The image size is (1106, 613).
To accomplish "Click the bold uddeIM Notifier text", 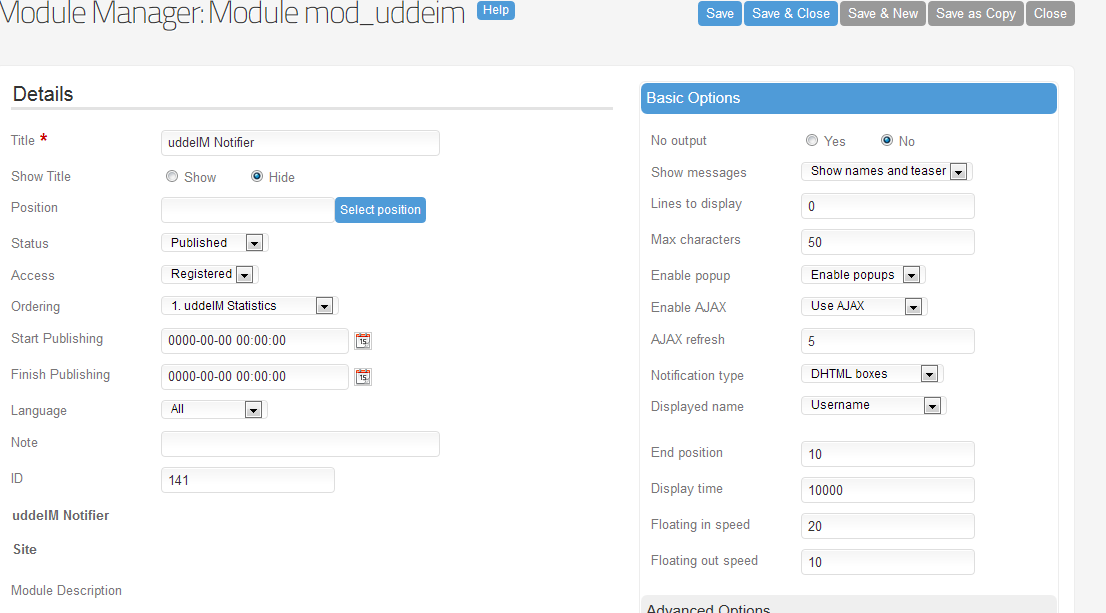I will [x=61, y=516].
